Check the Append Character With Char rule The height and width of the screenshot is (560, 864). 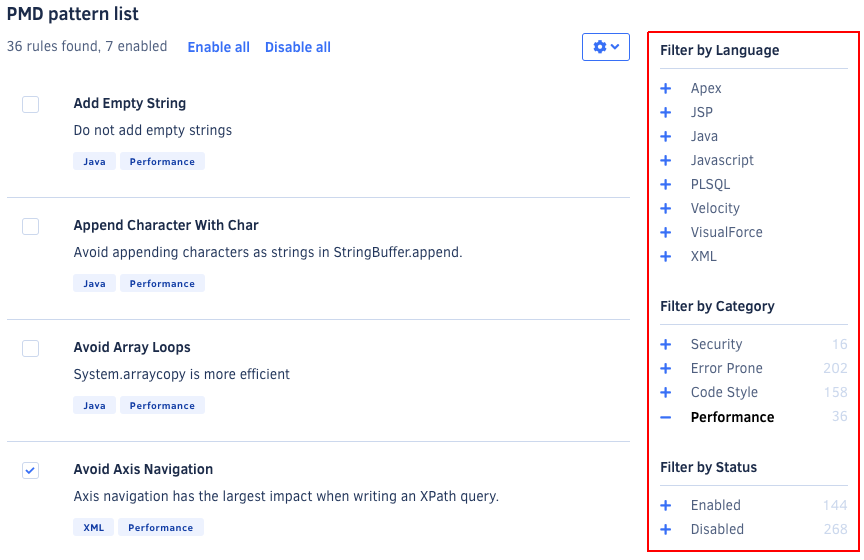(31, 226)
